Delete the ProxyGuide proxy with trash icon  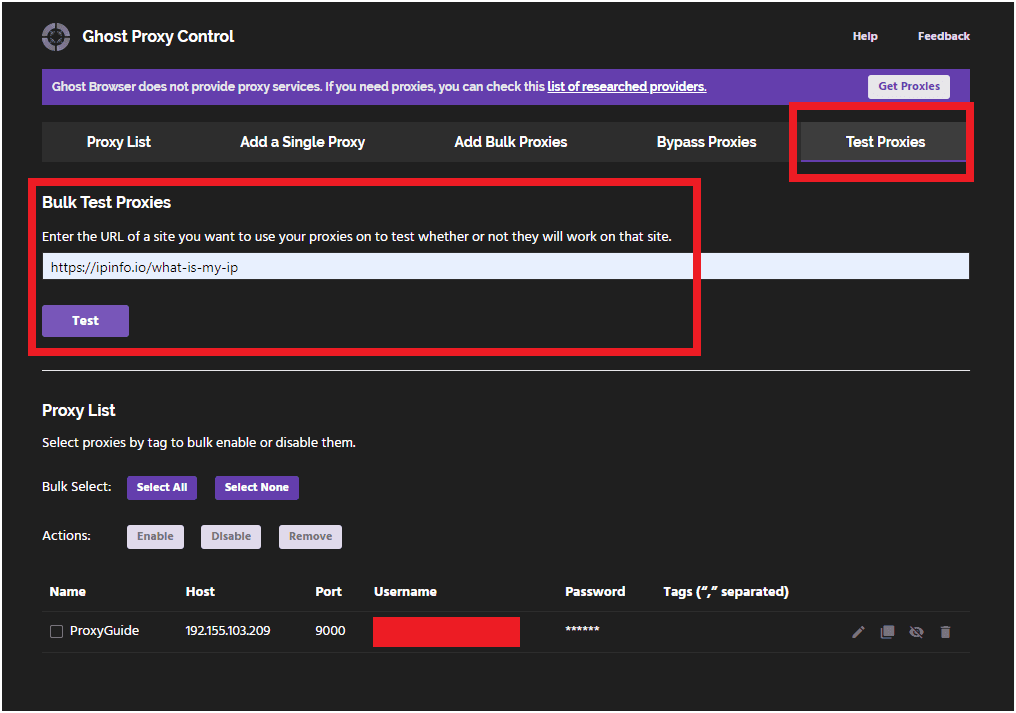(945, 632)
